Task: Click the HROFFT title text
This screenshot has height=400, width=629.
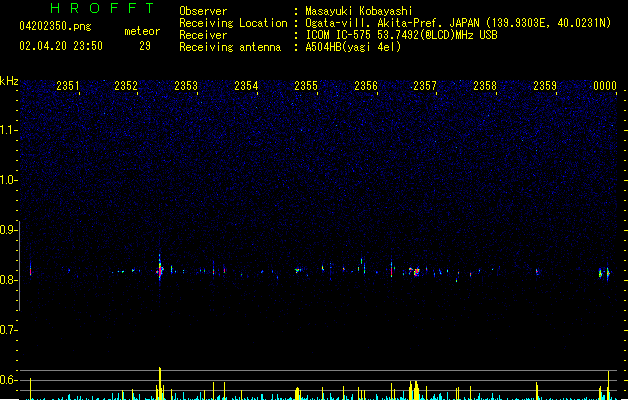Action: click(102, 8)
